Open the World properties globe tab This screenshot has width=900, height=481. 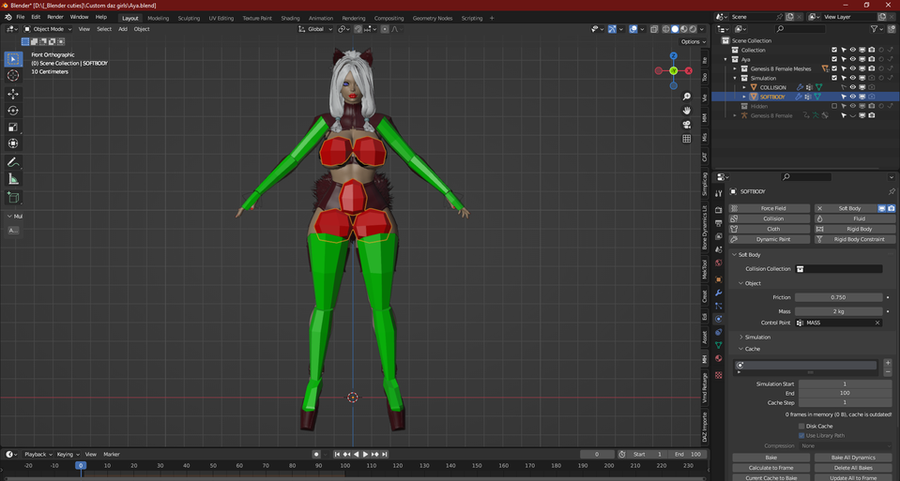[719, 263]
